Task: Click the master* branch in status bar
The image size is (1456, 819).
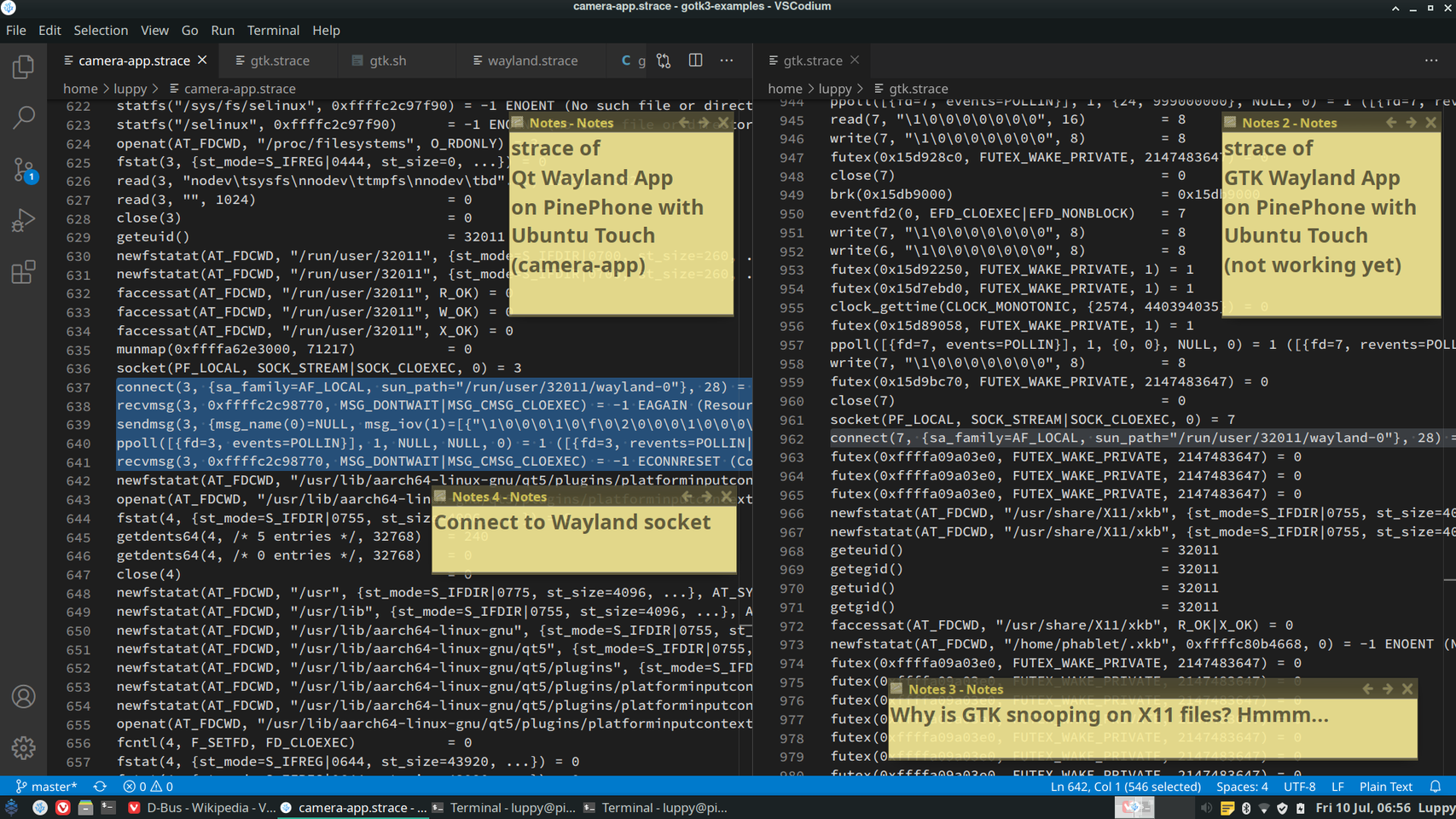Action: (46, 787)
